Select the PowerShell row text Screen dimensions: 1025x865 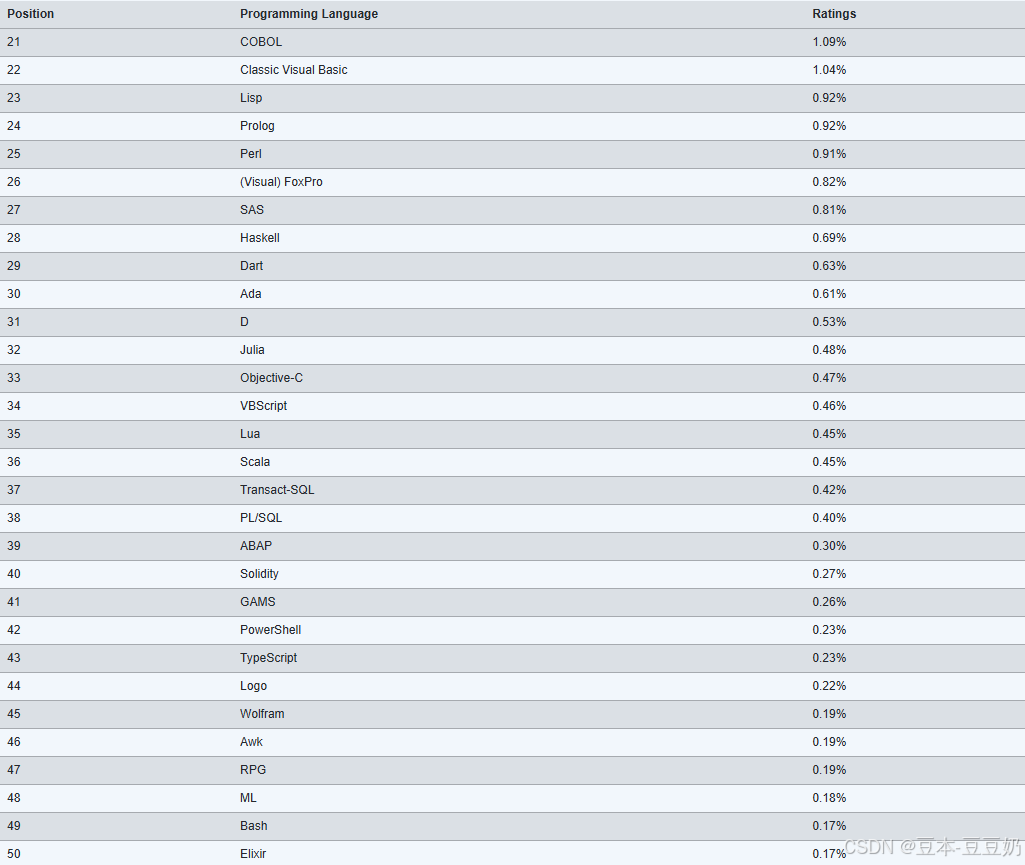point(271,630)
